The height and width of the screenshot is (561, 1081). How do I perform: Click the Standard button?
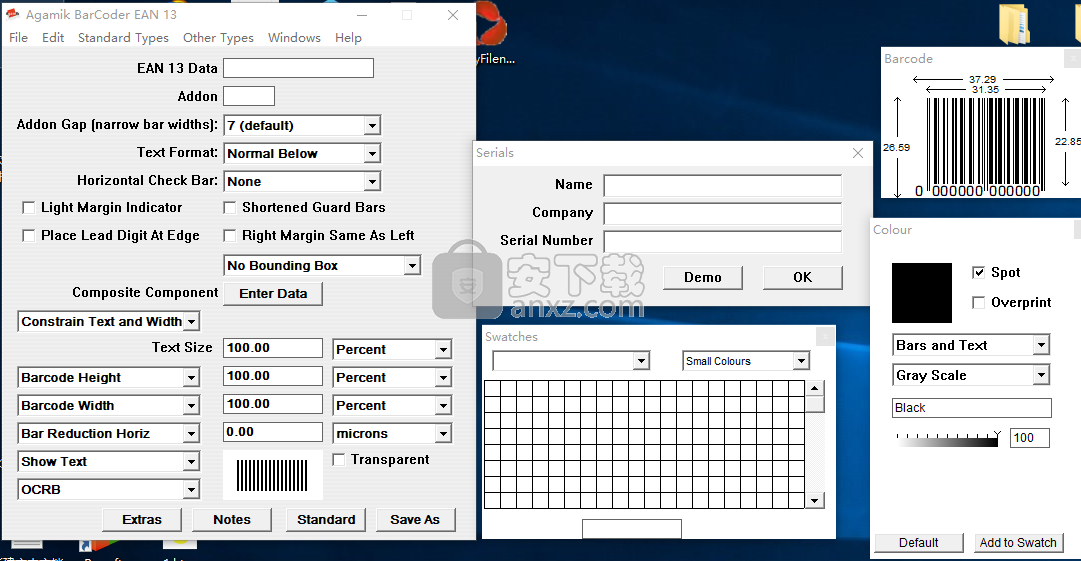click(x=326, y=520)
